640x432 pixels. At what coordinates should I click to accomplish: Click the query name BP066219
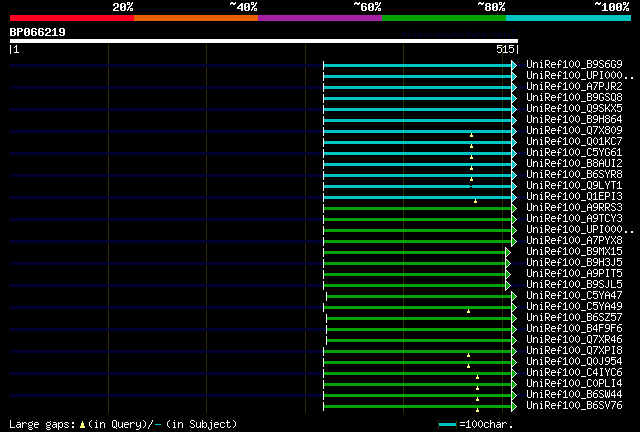click(38, 32)
